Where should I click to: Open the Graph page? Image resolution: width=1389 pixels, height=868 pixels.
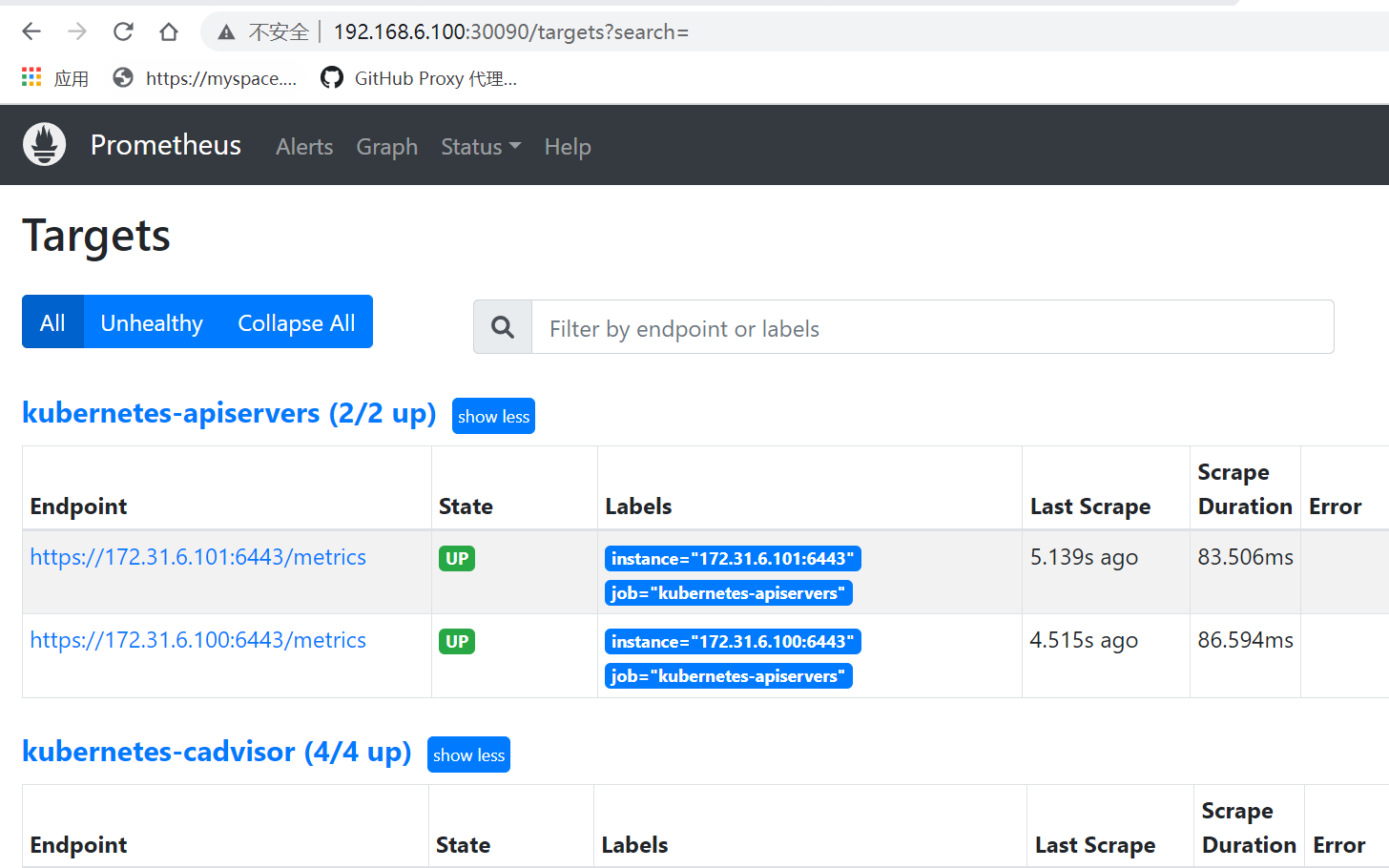tap(387, 147)
